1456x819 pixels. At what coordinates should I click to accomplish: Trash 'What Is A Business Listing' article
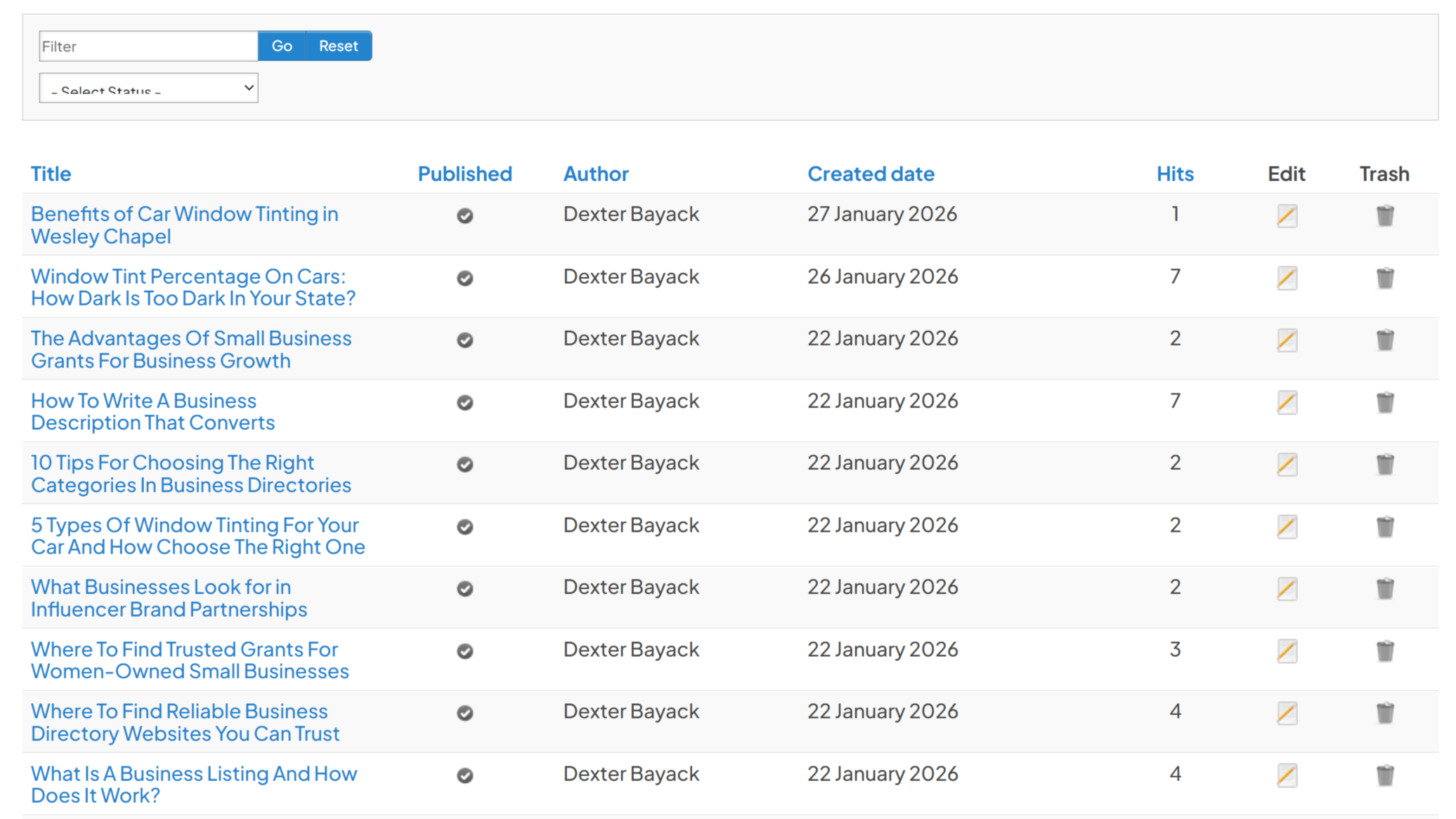point(1384,775)
